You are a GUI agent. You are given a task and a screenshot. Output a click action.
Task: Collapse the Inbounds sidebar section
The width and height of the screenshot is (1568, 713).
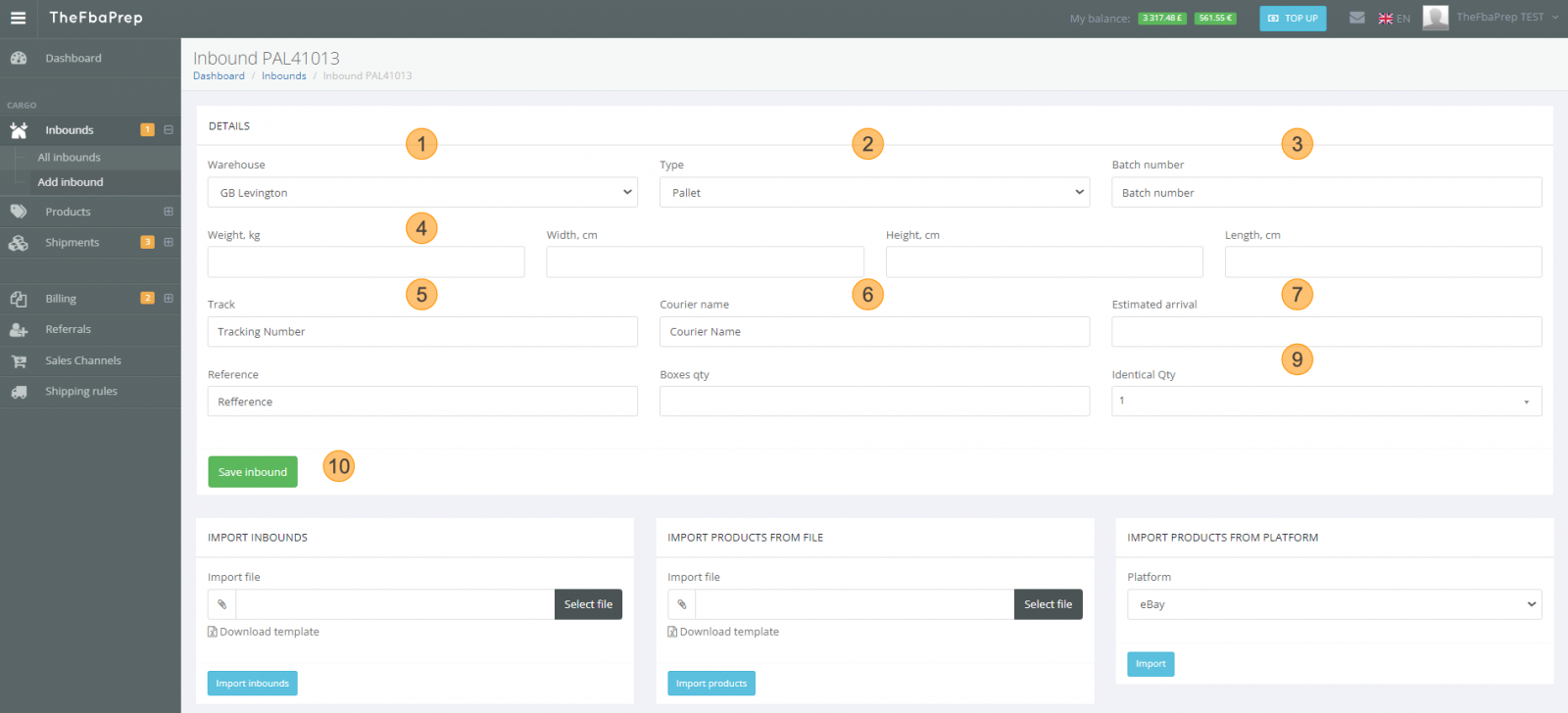169,129
